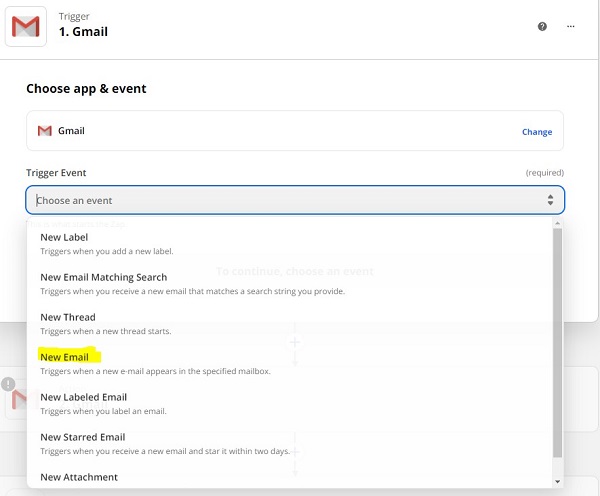The height and width of the screenshot is (496, 600).
Task: Click 'Triggers when you label an email.' description
Action: point(103,411)
